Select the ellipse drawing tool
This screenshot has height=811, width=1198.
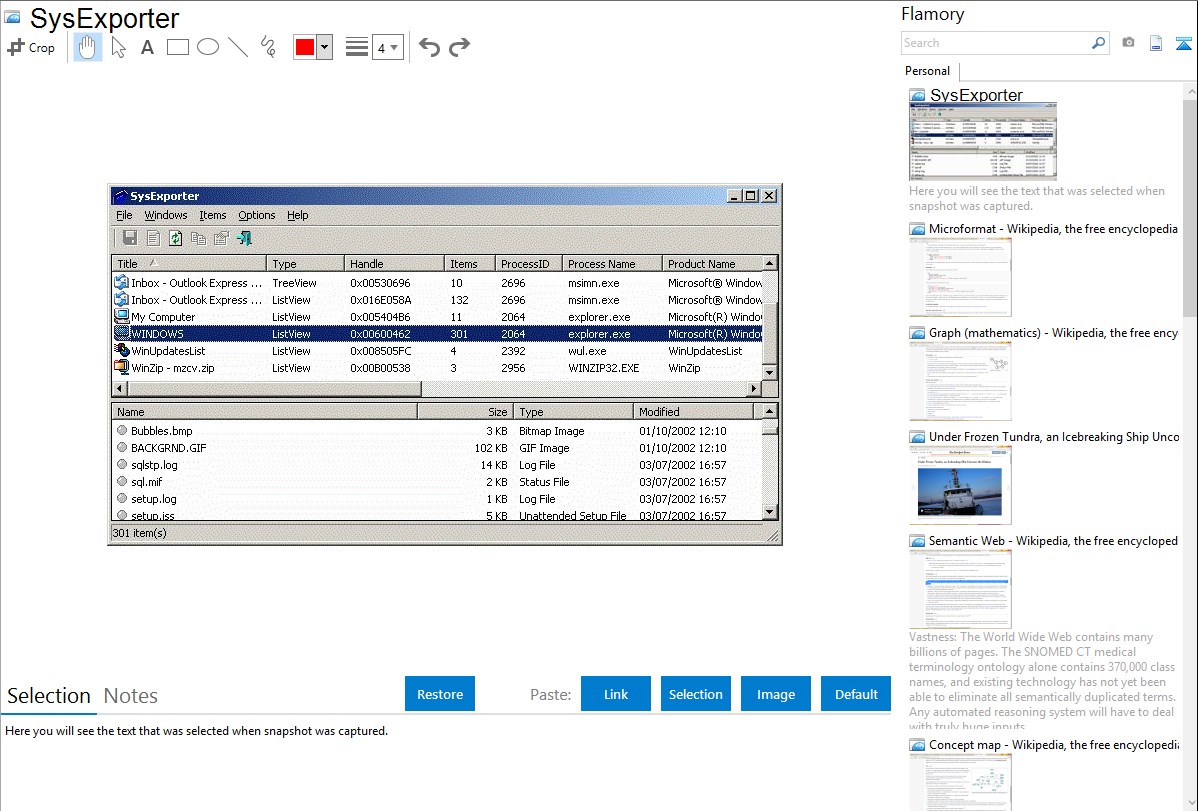[x=208, y=47]
